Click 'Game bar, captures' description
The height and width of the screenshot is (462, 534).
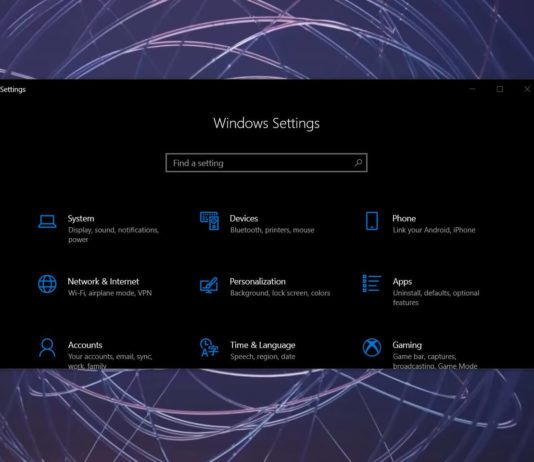424,356
